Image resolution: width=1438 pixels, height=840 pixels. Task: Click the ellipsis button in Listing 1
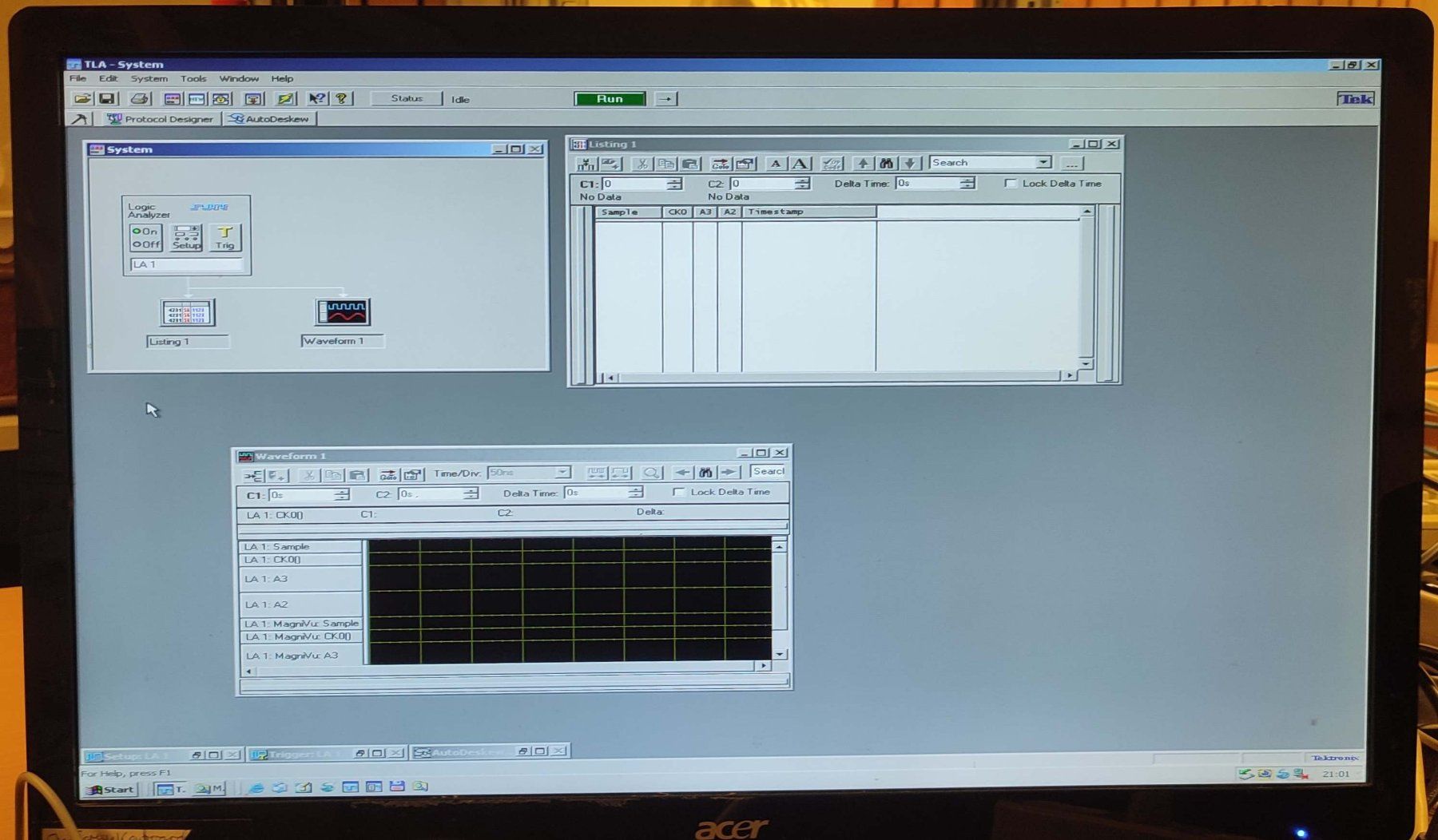coord(1071,164)
